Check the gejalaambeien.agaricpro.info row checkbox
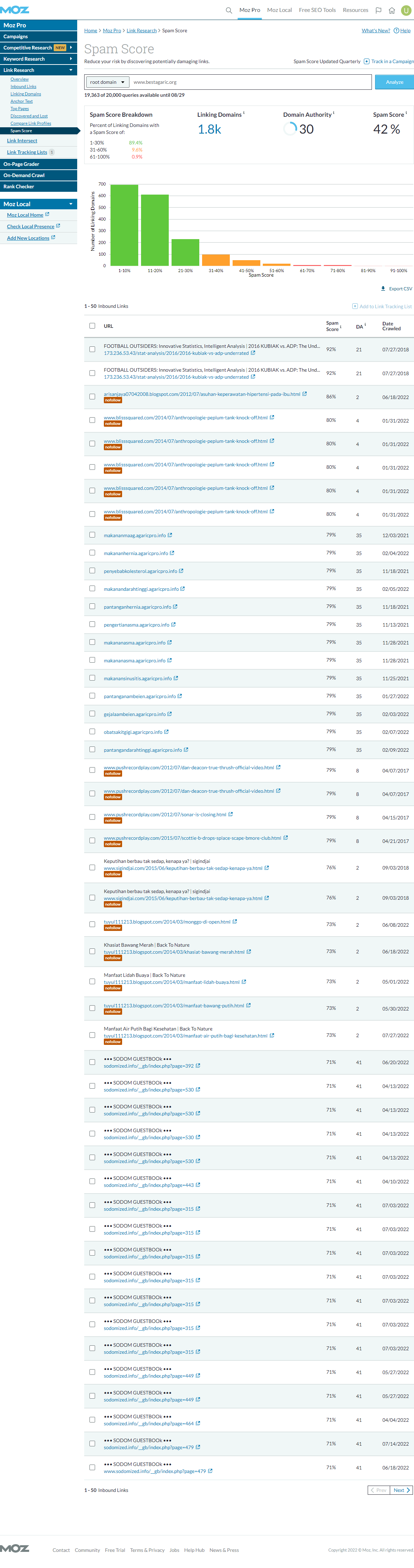The width and height of the screenshot is (414, 1568). tap(93, 714)
